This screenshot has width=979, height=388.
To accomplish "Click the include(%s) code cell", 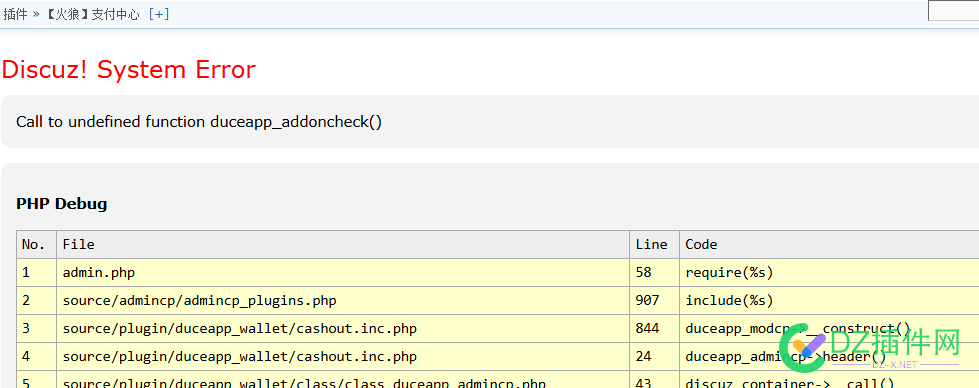I will (829, 301).
